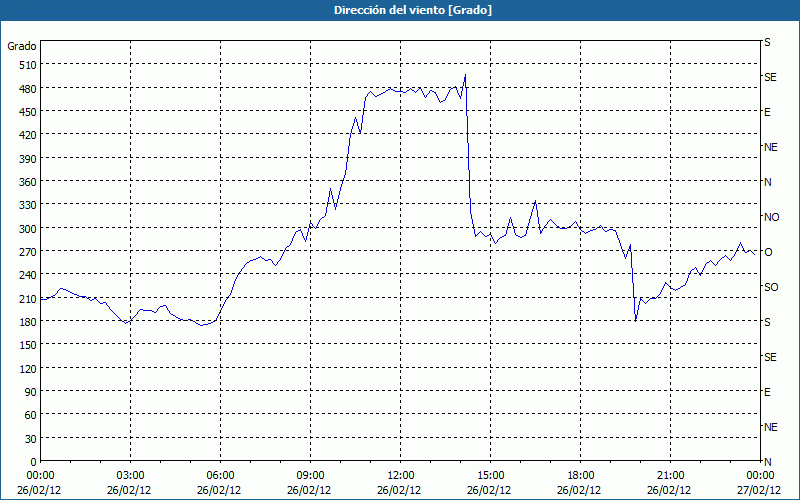This screenshot has width=800, height=500.
Task: Click the 26/02/12 date under 03:00
Action: (129, 490)
